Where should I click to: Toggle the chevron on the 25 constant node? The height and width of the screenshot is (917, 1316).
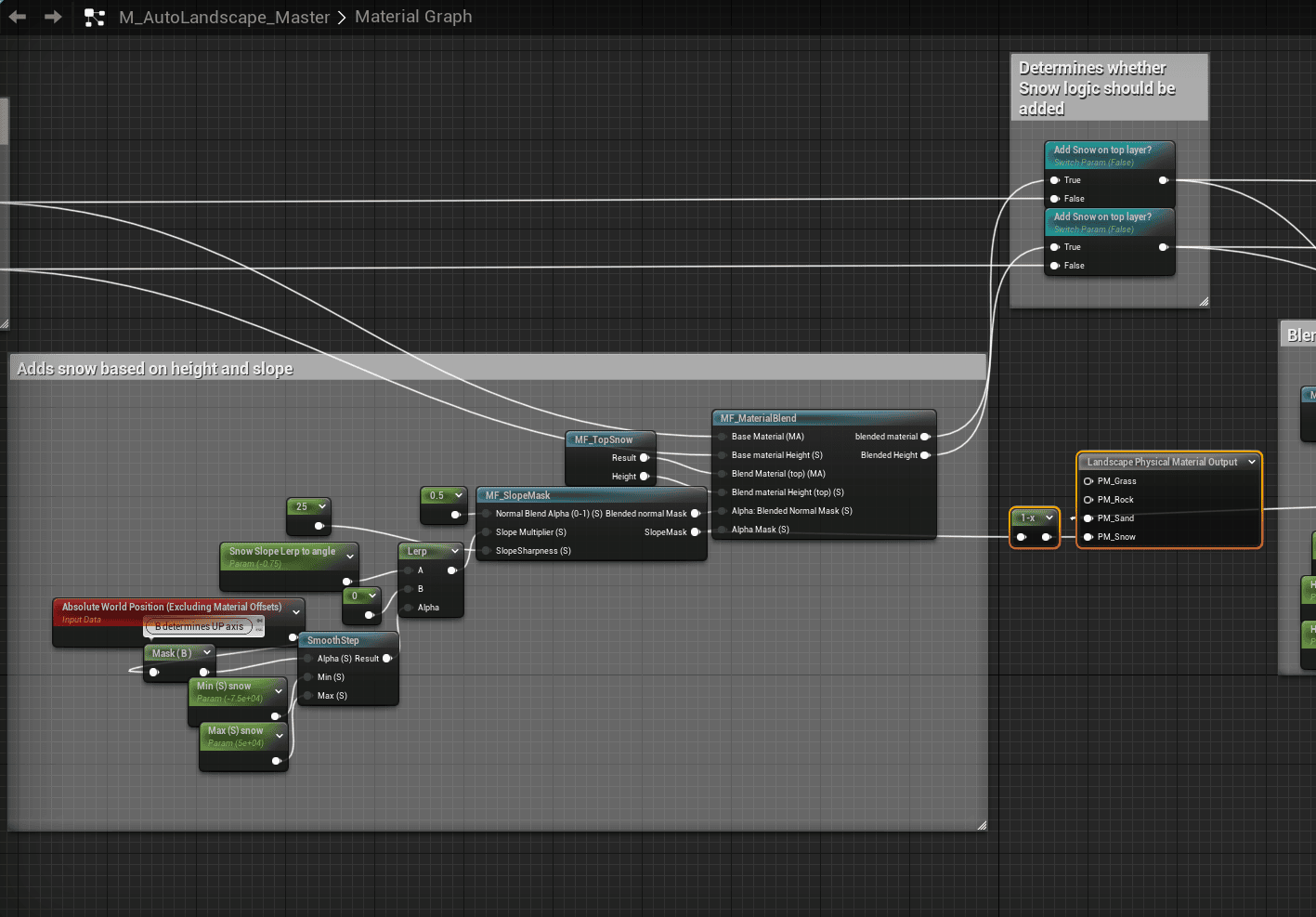coord(322,507)
